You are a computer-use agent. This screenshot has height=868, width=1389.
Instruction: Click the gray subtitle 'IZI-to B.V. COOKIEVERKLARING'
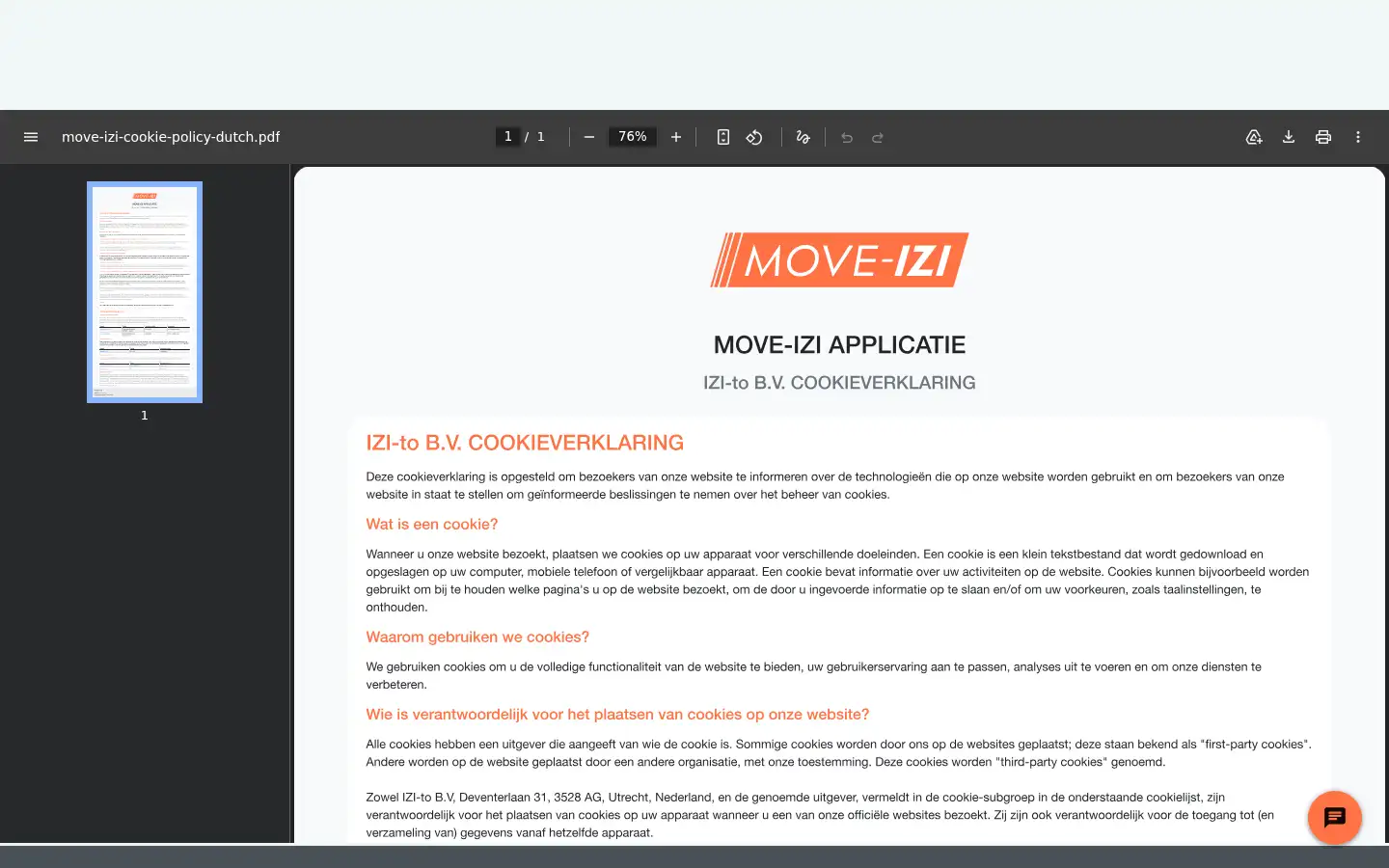click(x=839, y=383)
